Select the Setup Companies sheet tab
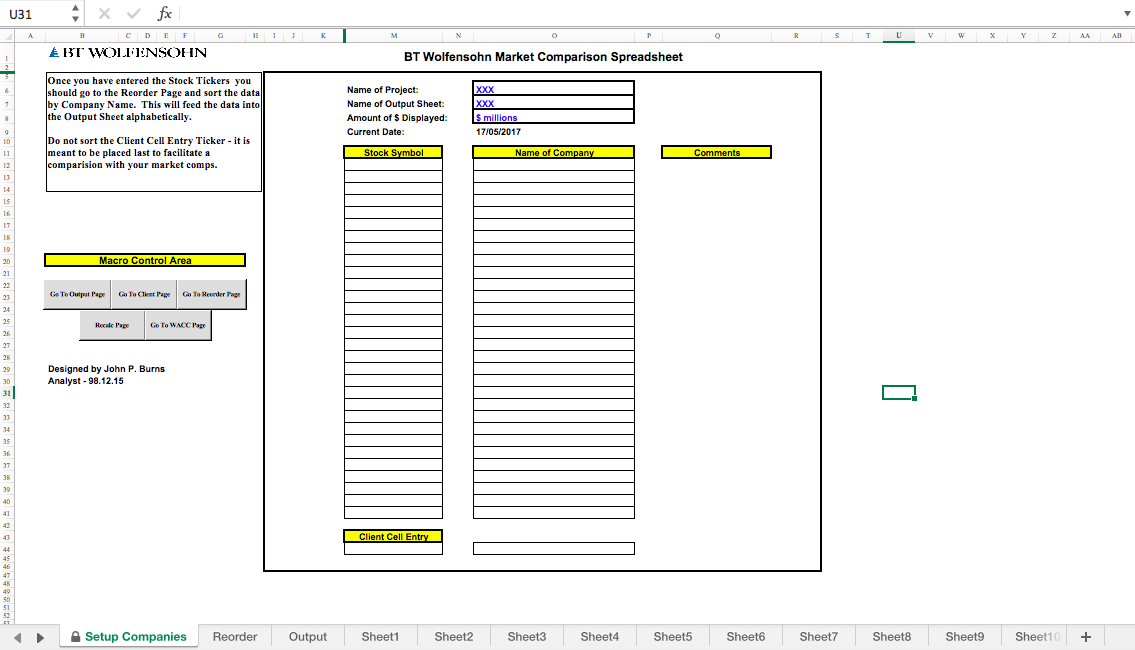The image size is (1135, 650). click(x=129, y=637)
